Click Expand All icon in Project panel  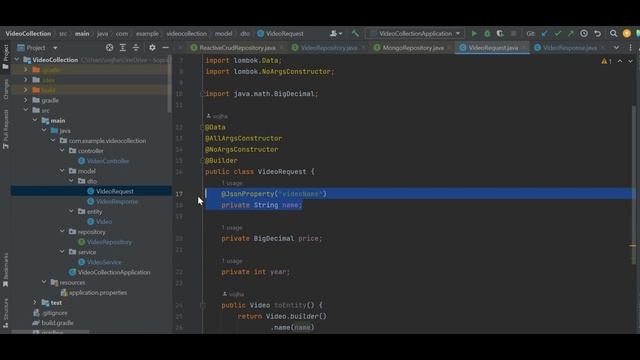[122, 48]
